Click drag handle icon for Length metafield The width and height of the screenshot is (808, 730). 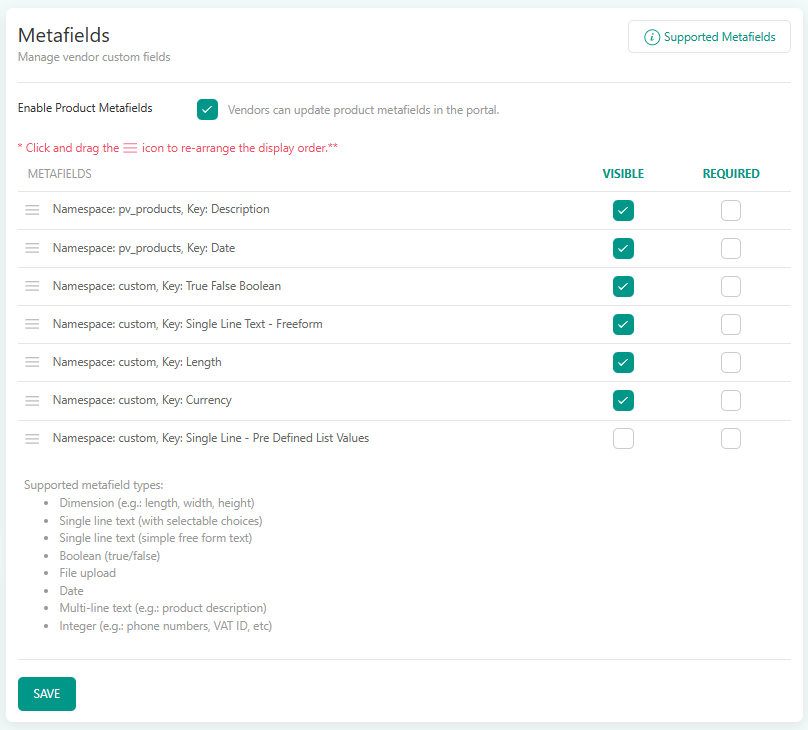click(x=32, y=362)
